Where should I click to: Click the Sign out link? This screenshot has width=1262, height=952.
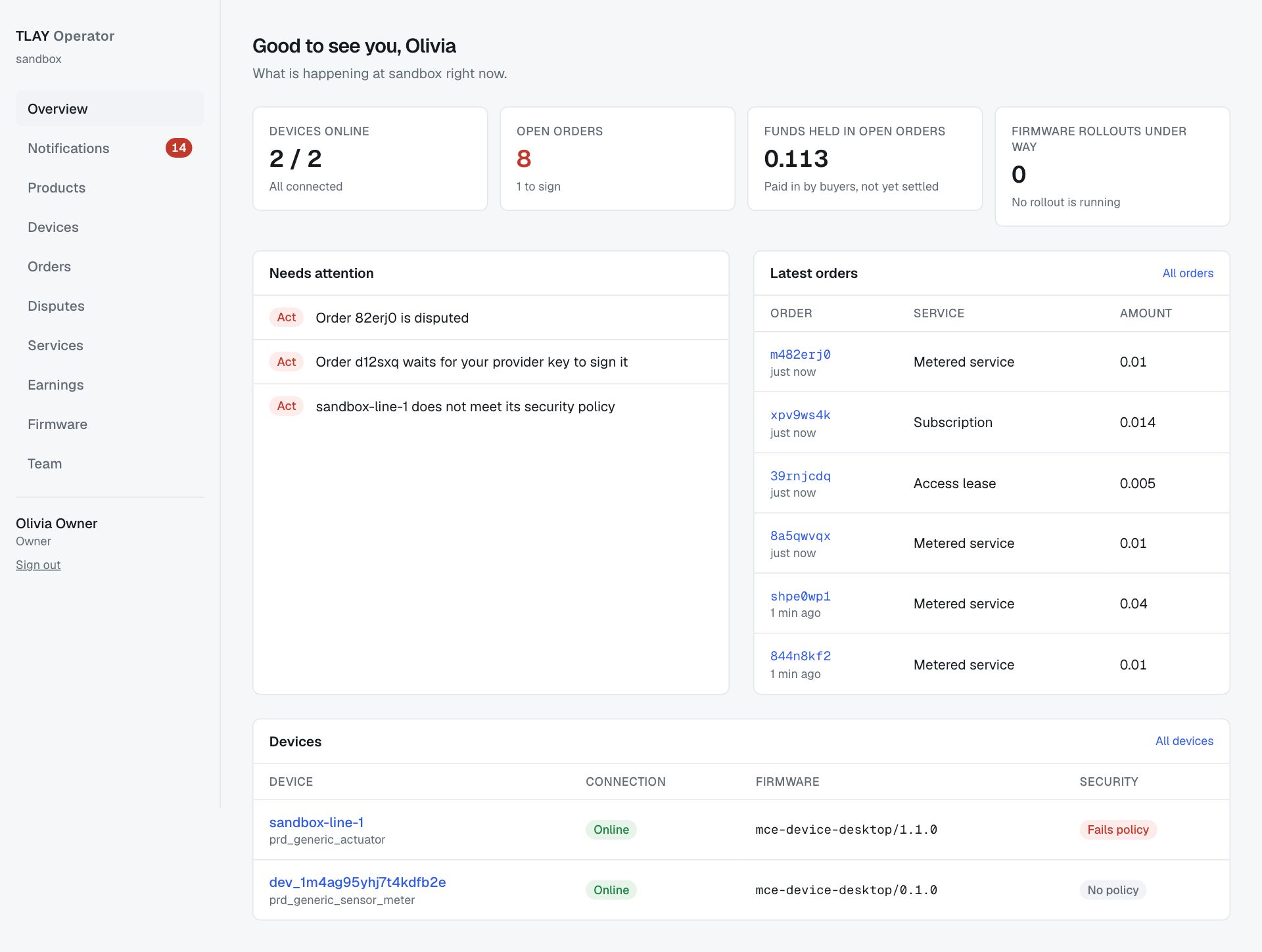38,565
